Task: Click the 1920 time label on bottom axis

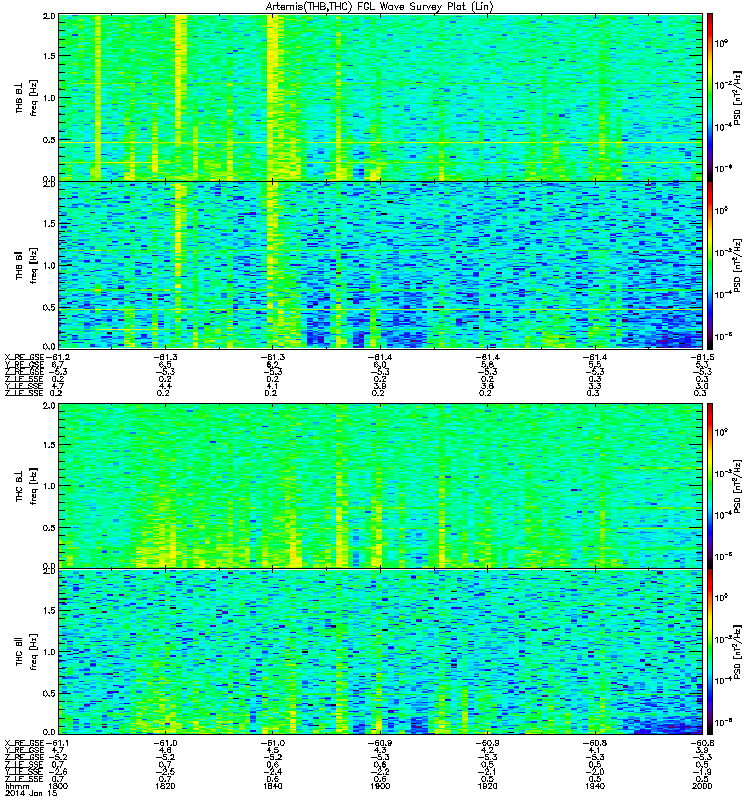Action: [x=487, y=786]
